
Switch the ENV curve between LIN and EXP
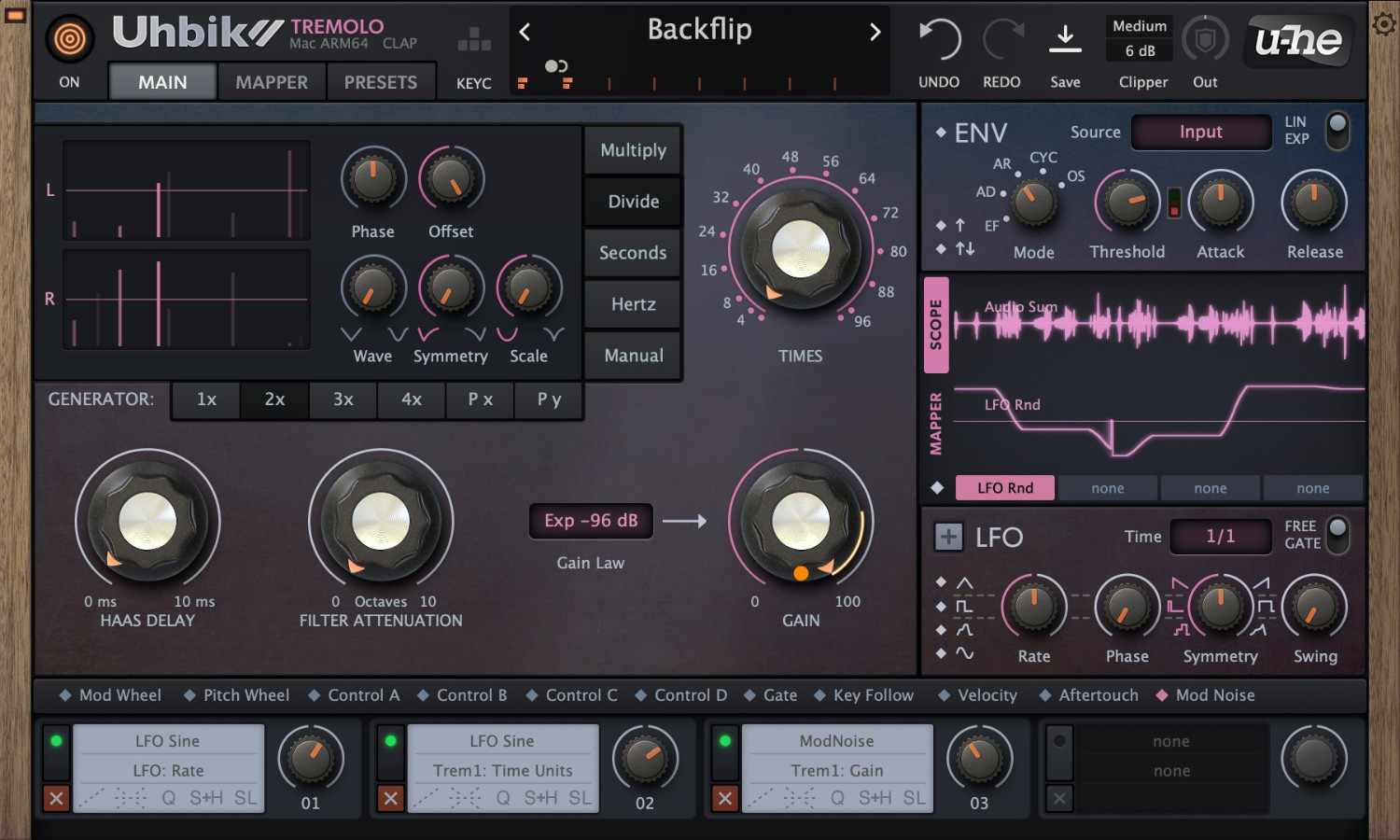(1338, 132)
